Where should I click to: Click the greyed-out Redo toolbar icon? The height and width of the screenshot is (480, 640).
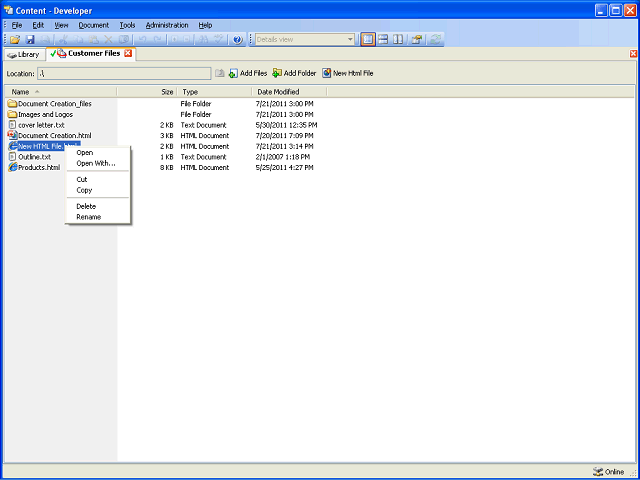click(157, 40)
